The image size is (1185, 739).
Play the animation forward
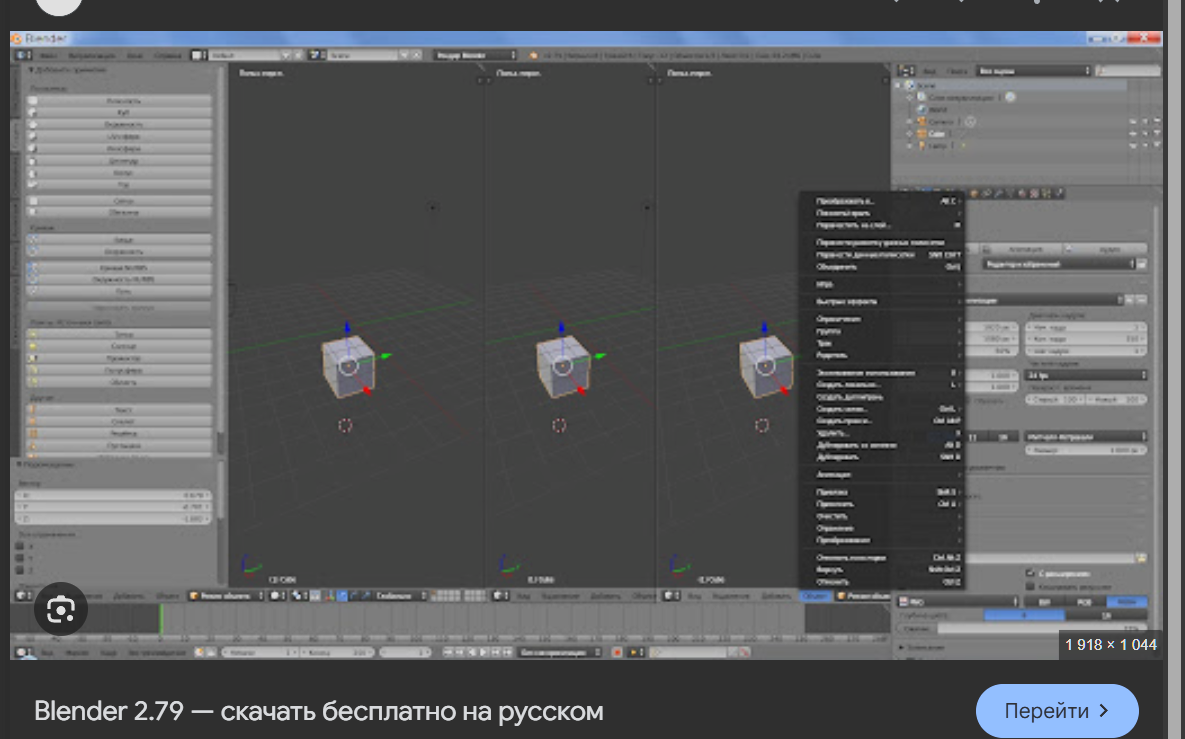tap(484, 652)
